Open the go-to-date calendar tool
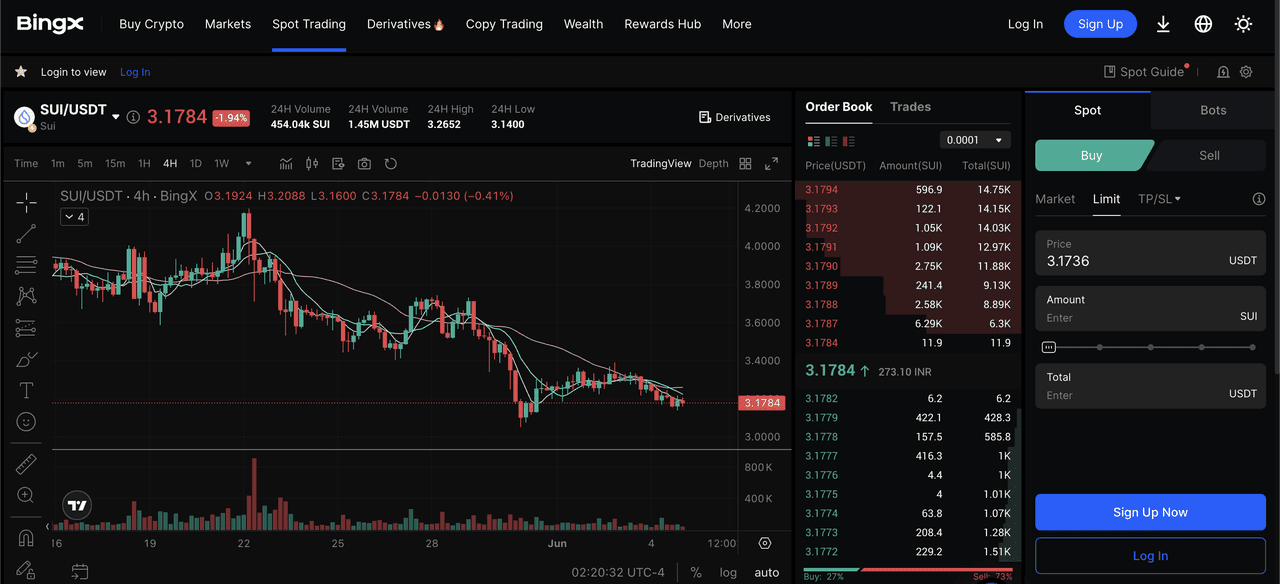 80,572
